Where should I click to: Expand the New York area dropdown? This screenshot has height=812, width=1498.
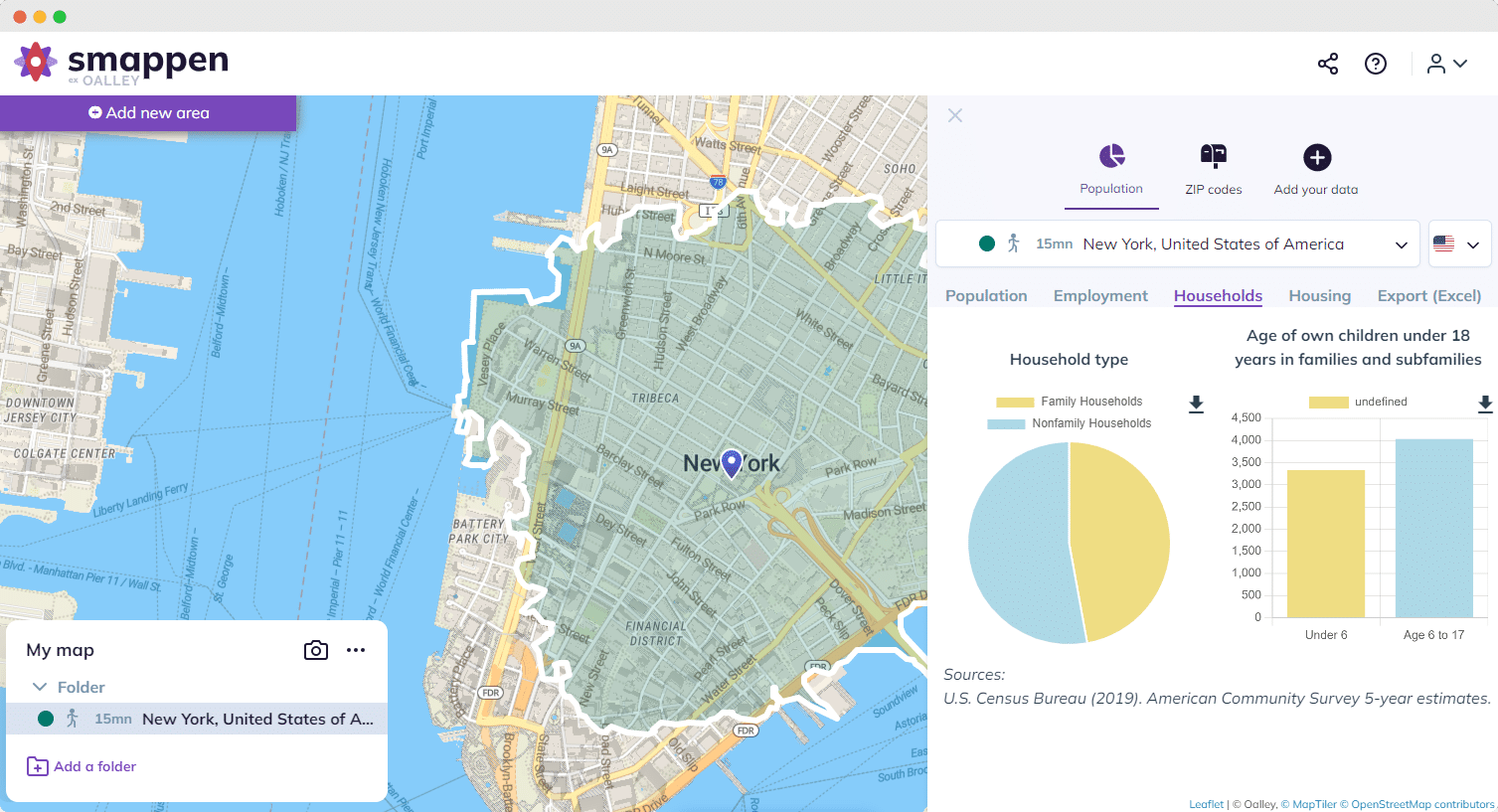coord(1401,244)
